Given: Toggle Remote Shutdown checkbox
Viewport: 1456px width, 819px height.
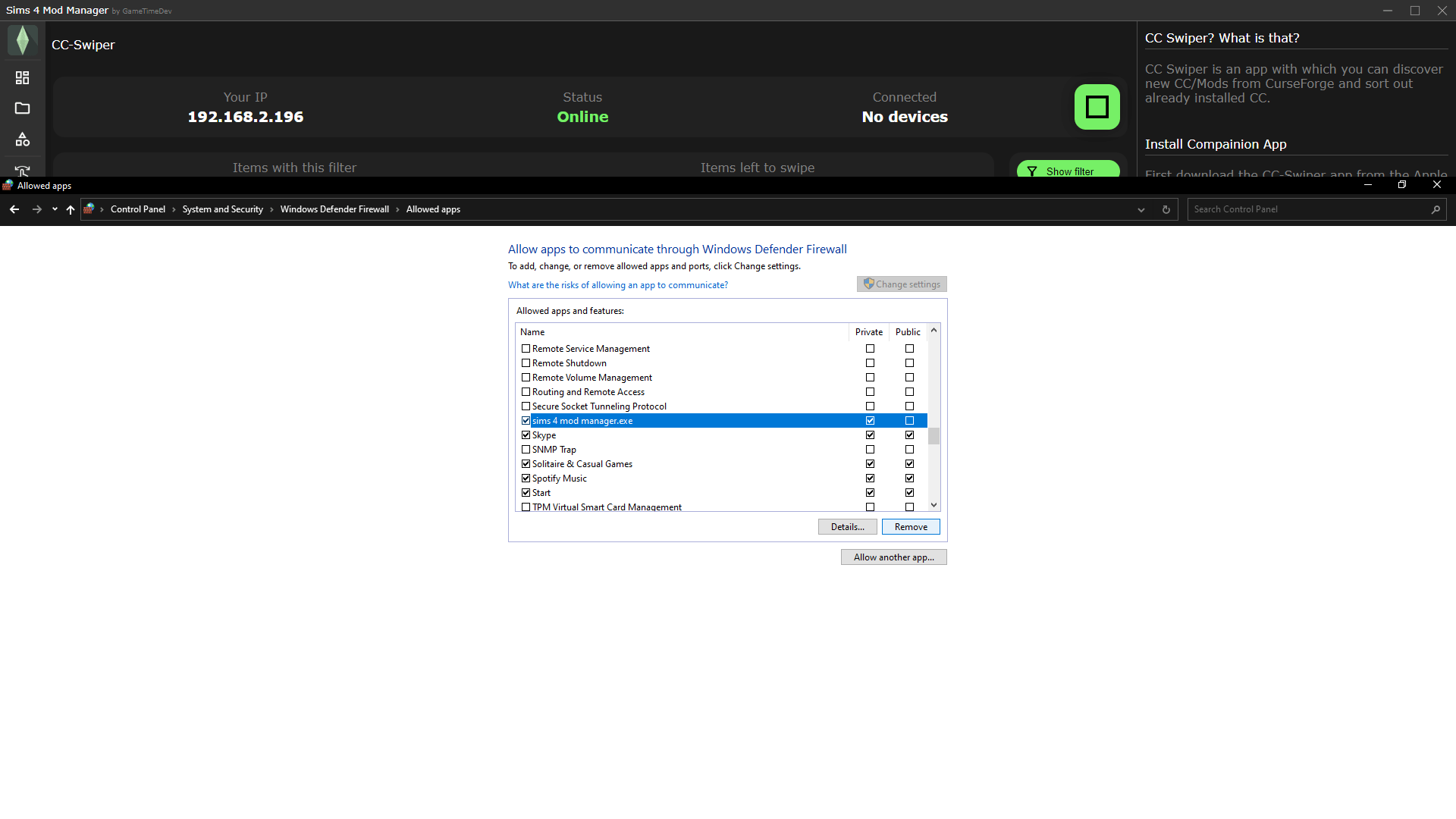Looking at the screenshot, I should (x=526, y=363).
